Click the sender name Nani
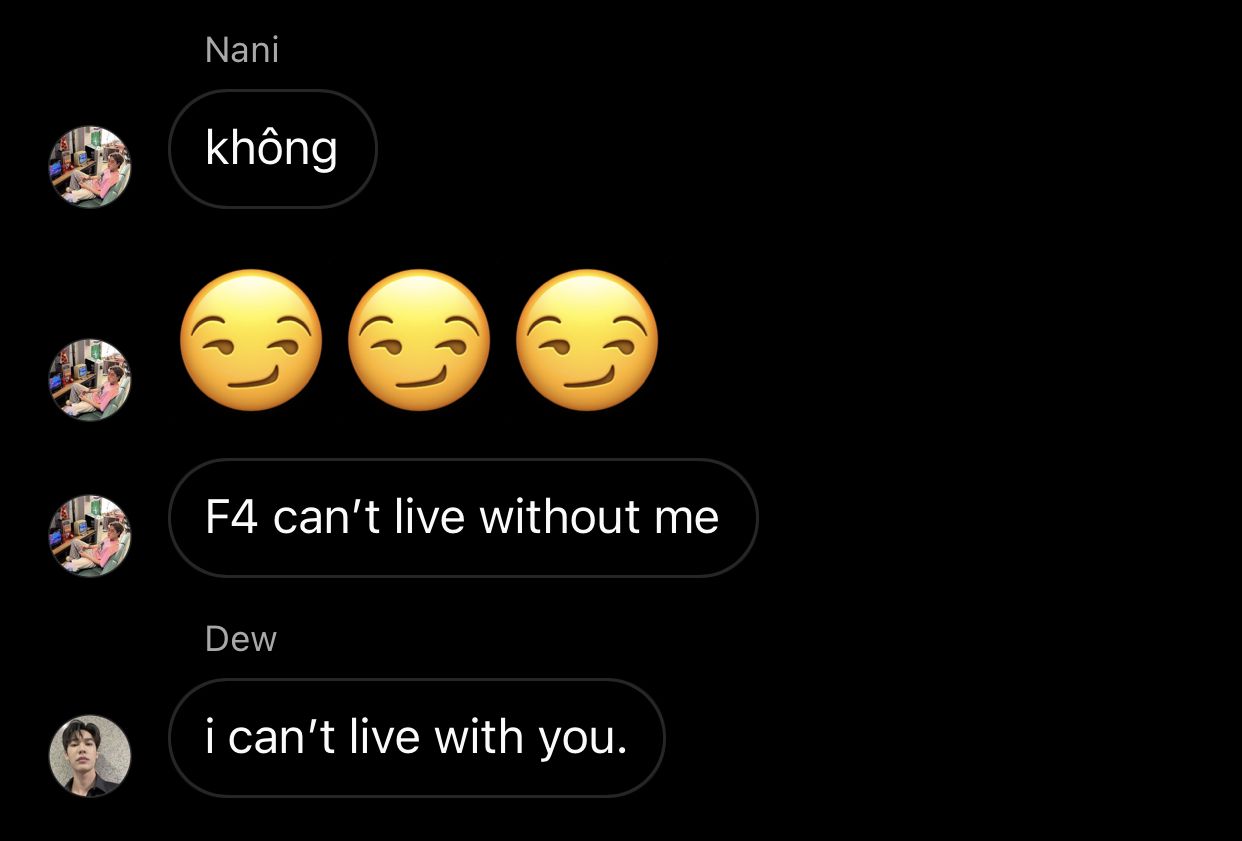Image resolution: width=1242 pixels, height=841 pixels. tap(241, 50)
